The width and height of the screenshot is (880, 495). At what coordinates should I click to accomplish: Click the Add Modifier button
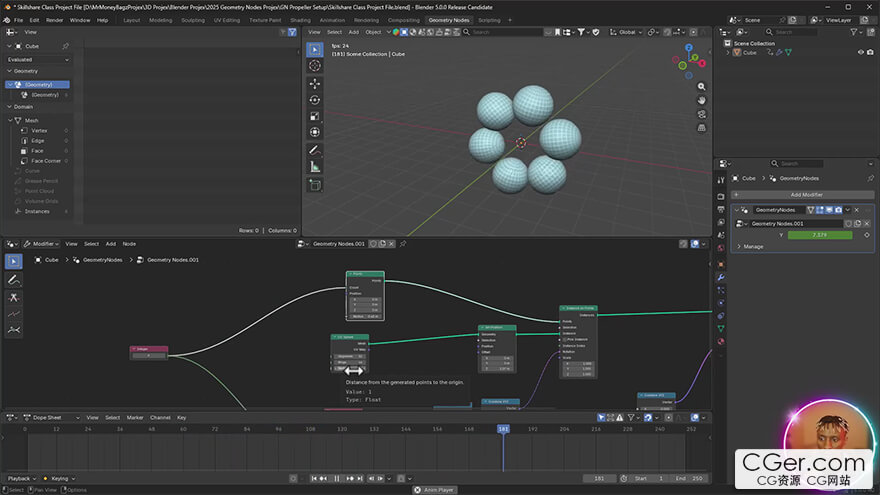806,194
